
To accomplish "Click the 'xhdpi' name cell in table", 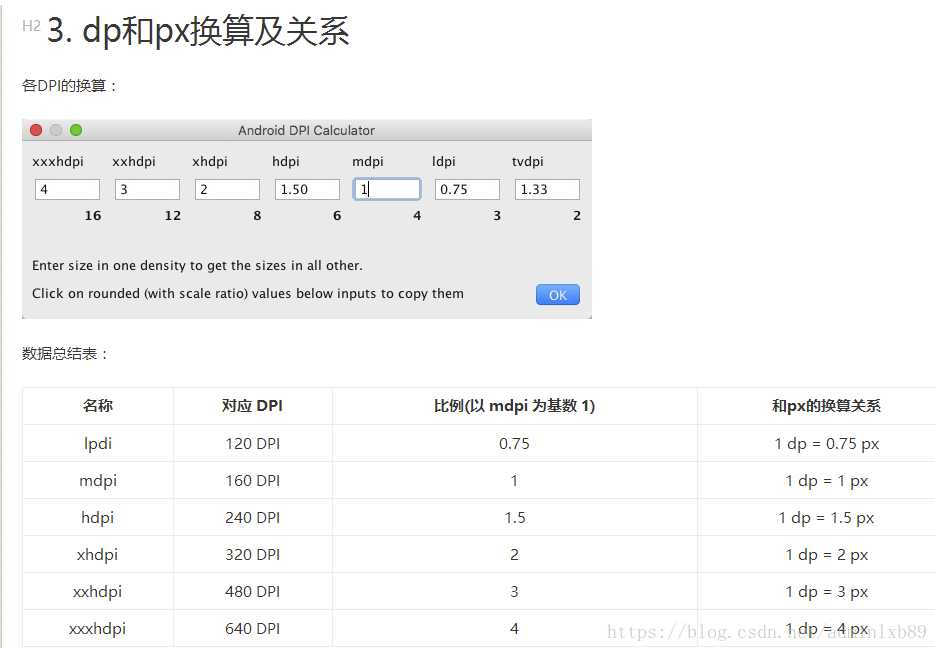I will coord(98,554).
